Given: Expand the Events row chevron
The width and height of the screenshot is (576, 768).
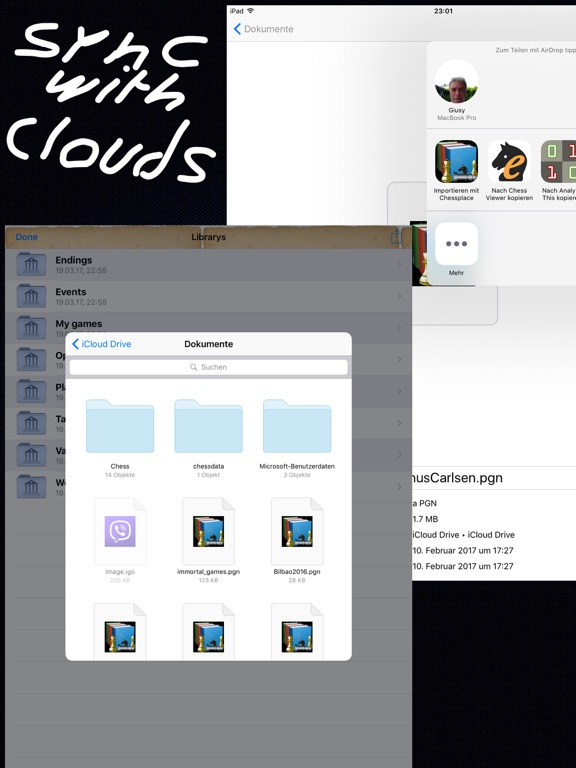Looking at the screenshot, I should pyautogui.click(x=400, y=296).
